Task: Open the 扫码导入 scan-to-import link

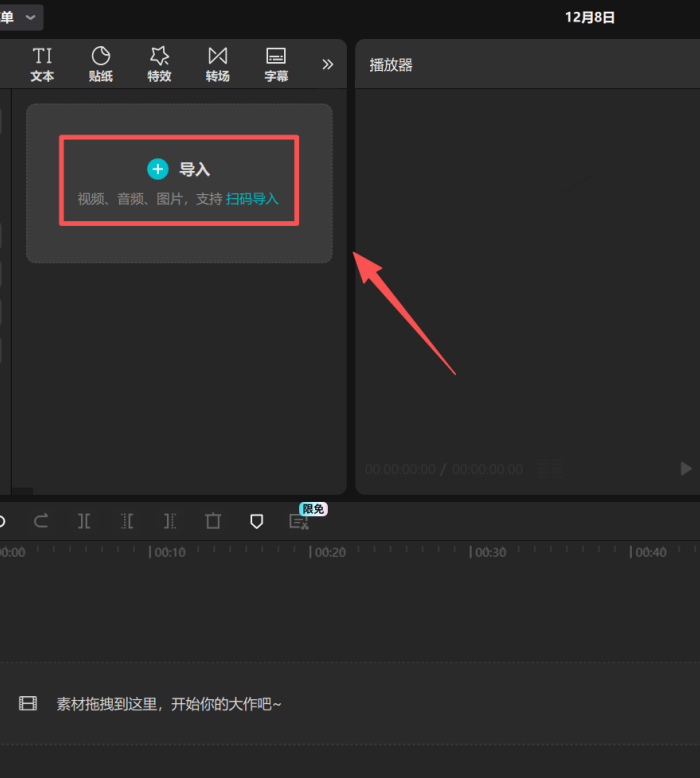Action: (x=252, y=199)
